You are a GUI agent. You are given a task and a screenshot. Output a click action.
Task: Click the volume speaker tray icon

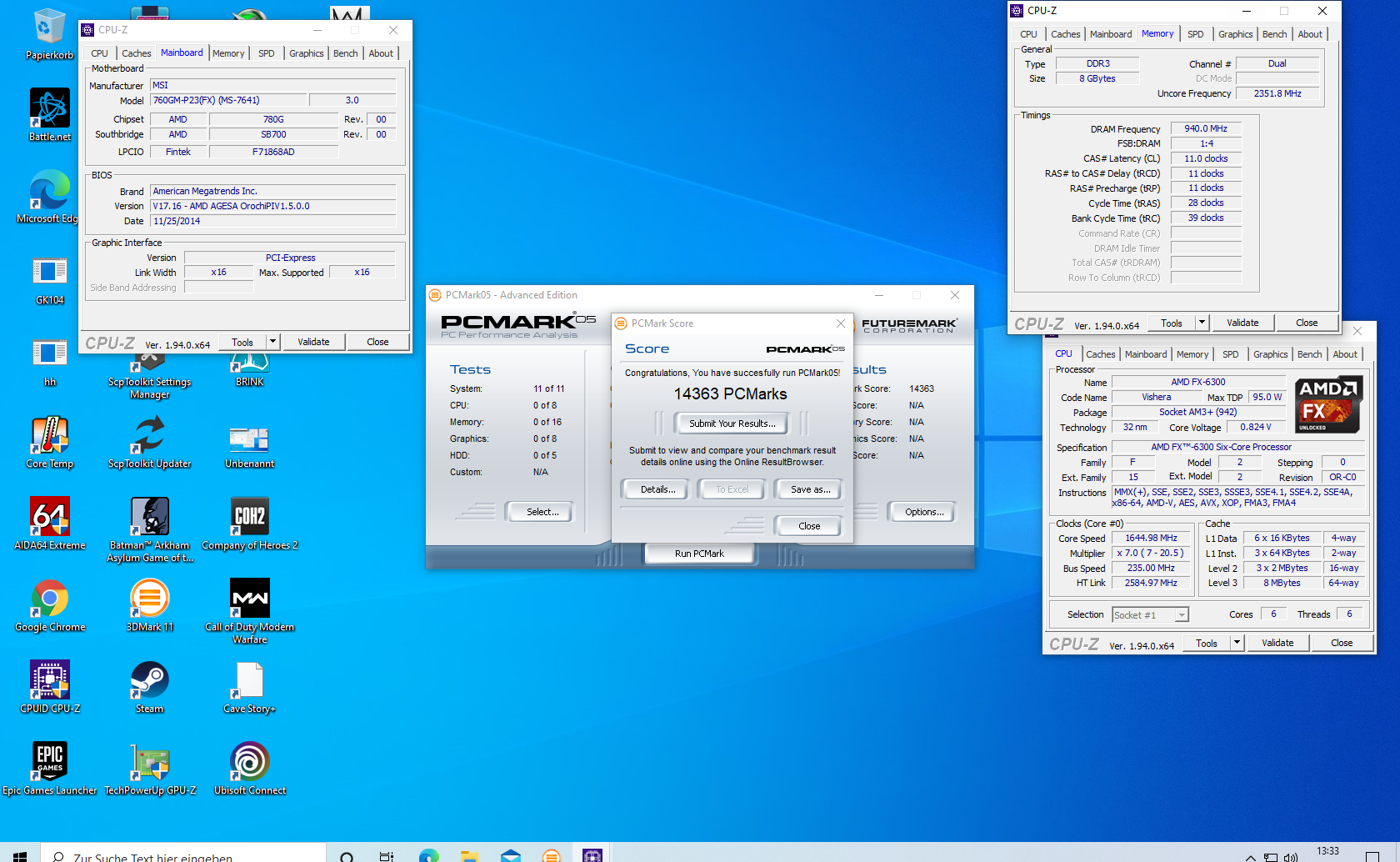(x=1291, y=857)
